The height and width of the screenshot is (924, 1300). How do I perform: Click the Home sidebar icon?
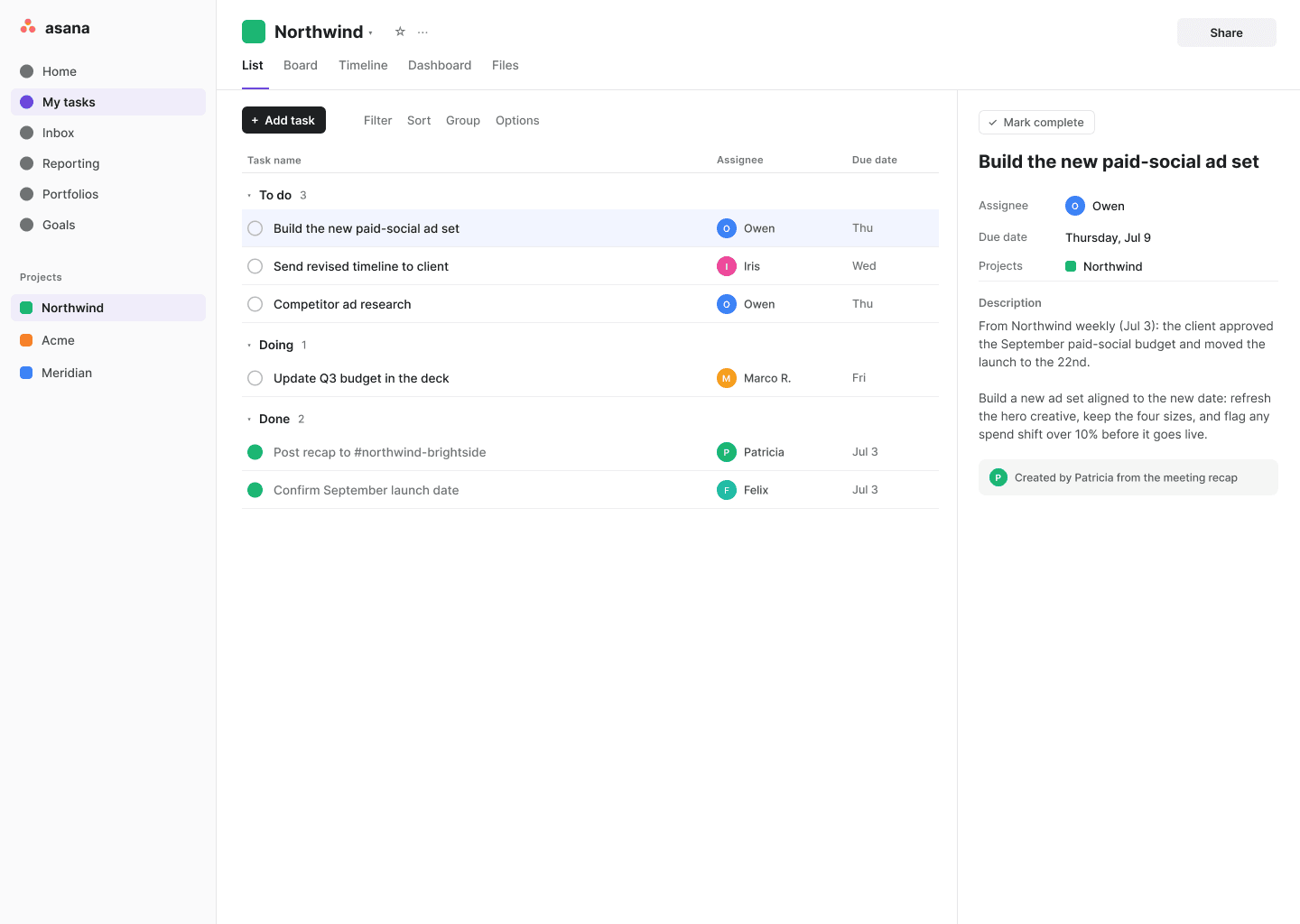pyautogui.click(x=27, y=71)
